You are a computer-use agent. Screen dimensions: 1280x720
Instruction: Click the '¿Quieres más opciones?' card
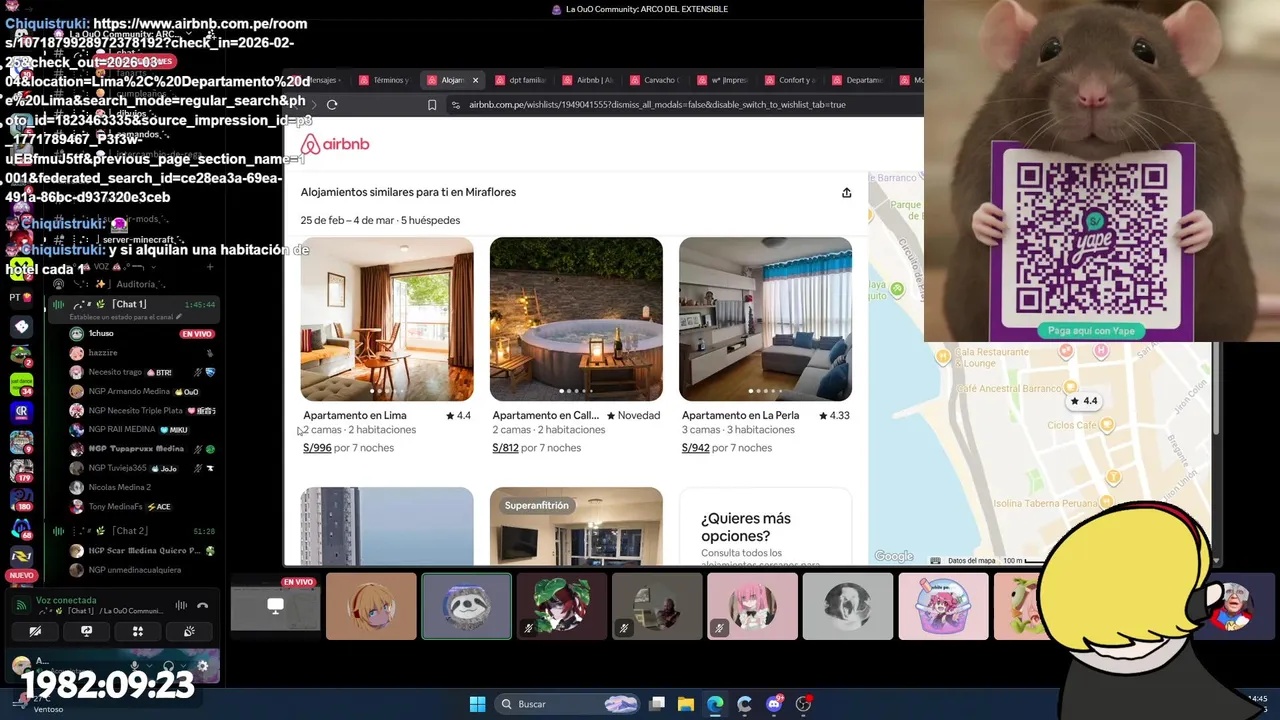(765, 526)
